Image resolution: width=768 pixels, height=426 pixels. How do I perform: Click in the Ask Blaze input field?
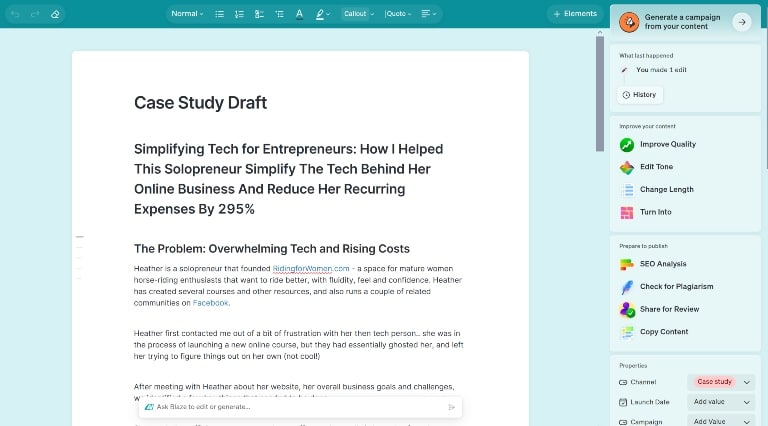point(300,407)
